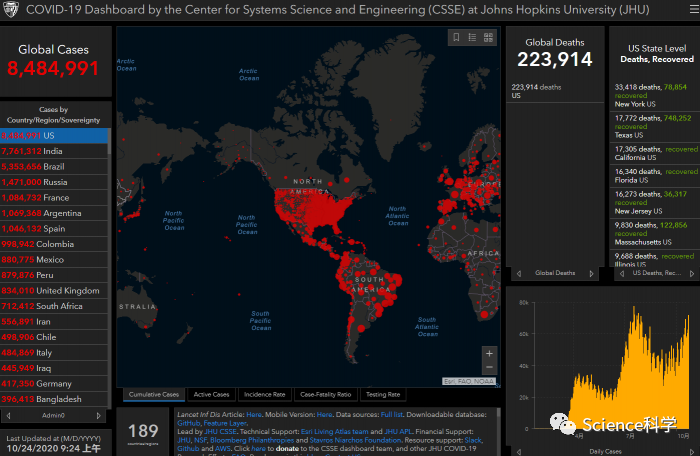Open the AWS link
Viewport: 700px width, 456px height.
point(222,448)
